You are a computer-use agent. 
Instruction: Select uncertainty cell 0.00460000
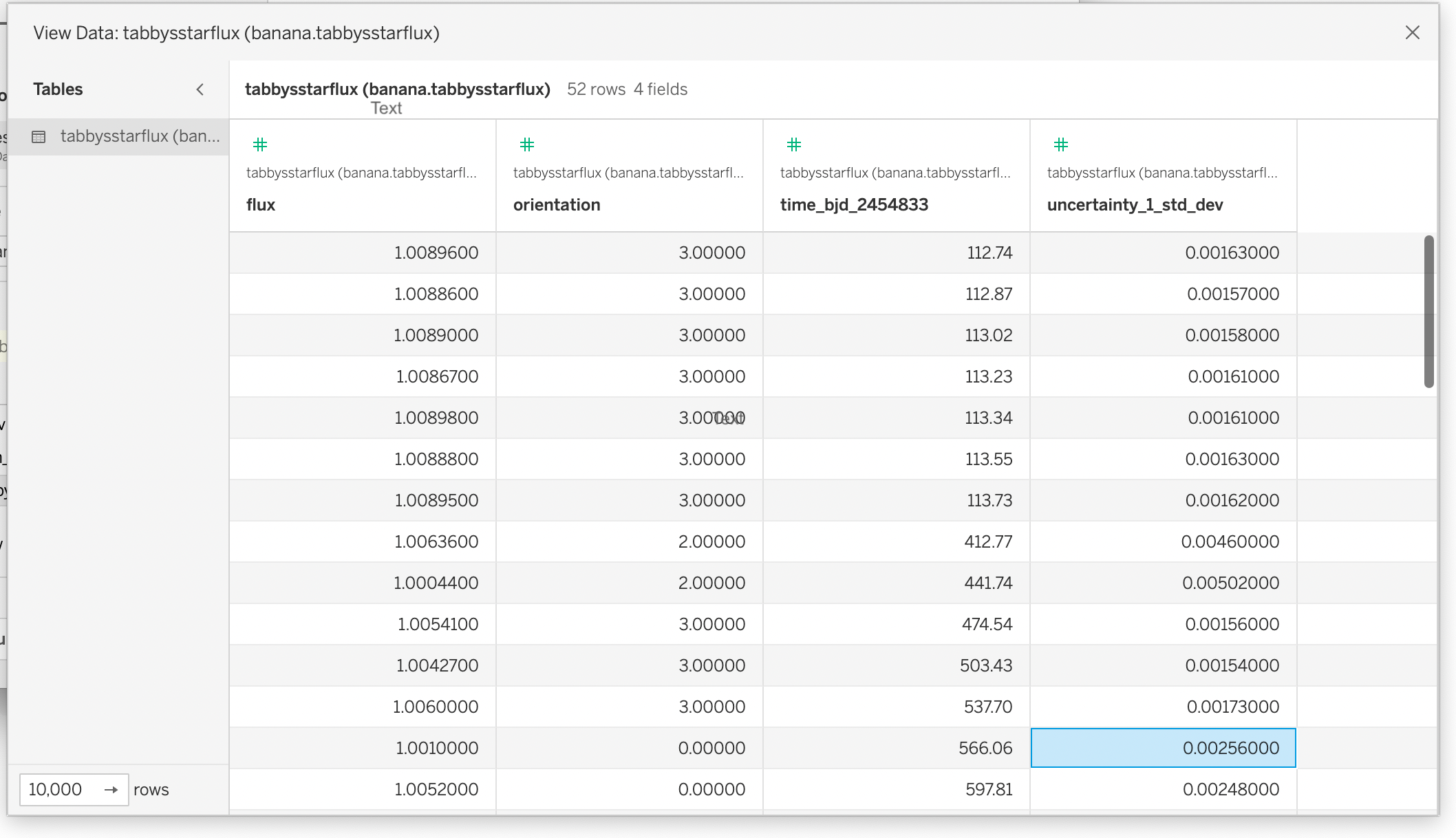pyautogui.click(x=1164, y=542)
